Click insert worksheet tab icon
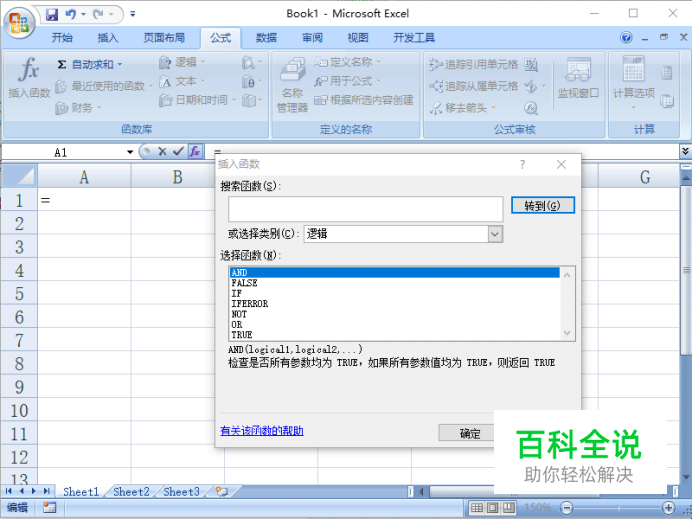This screenshot has width=692, height=519. (x=222, y=491)
